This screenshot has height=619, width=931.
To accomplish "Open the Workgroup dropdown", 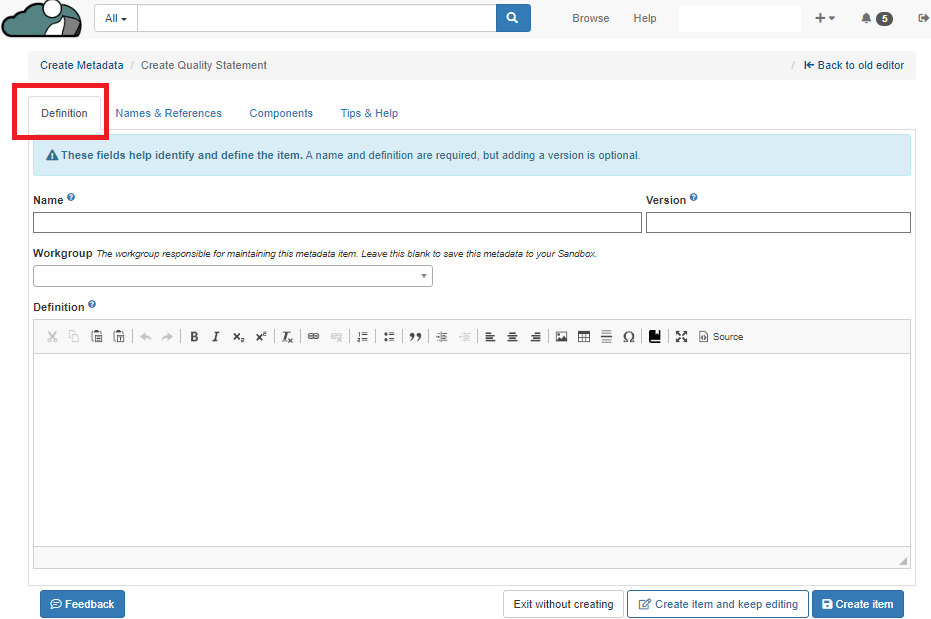I will (233, 276).
